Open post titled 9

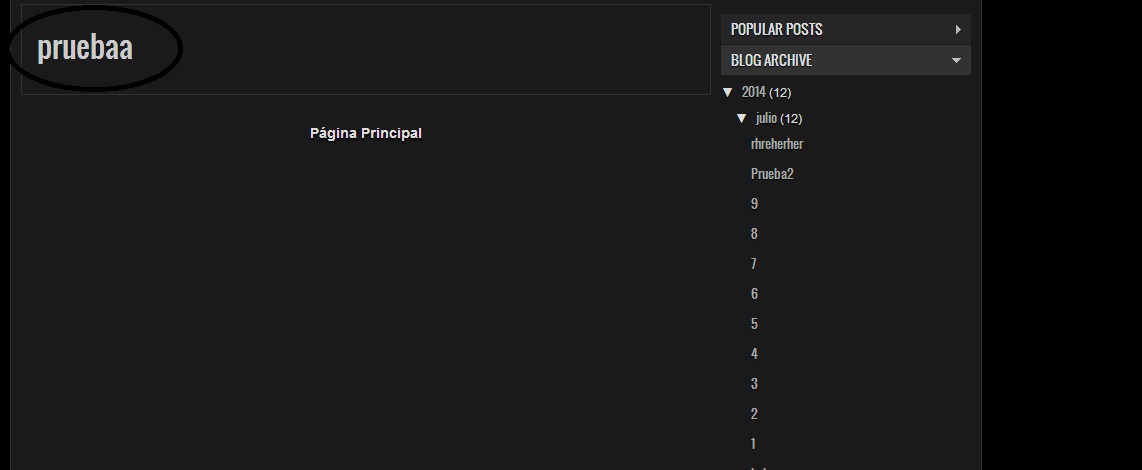[x=754, y=204]
